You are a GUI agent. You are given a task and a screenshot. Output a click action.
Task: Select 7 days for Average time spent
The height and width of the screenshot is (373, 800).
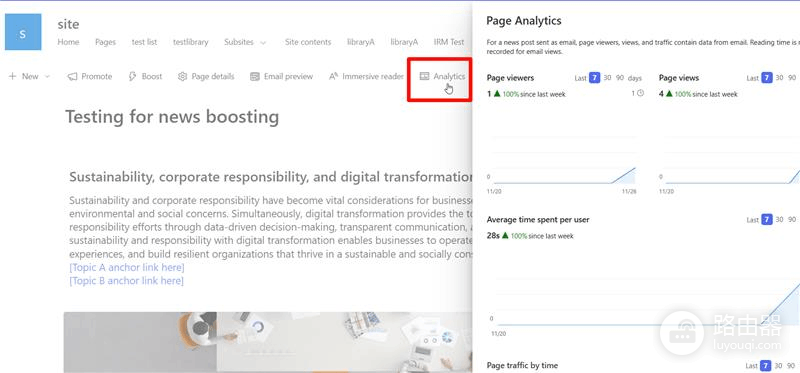pyautogui.click(x=766, y=219)
